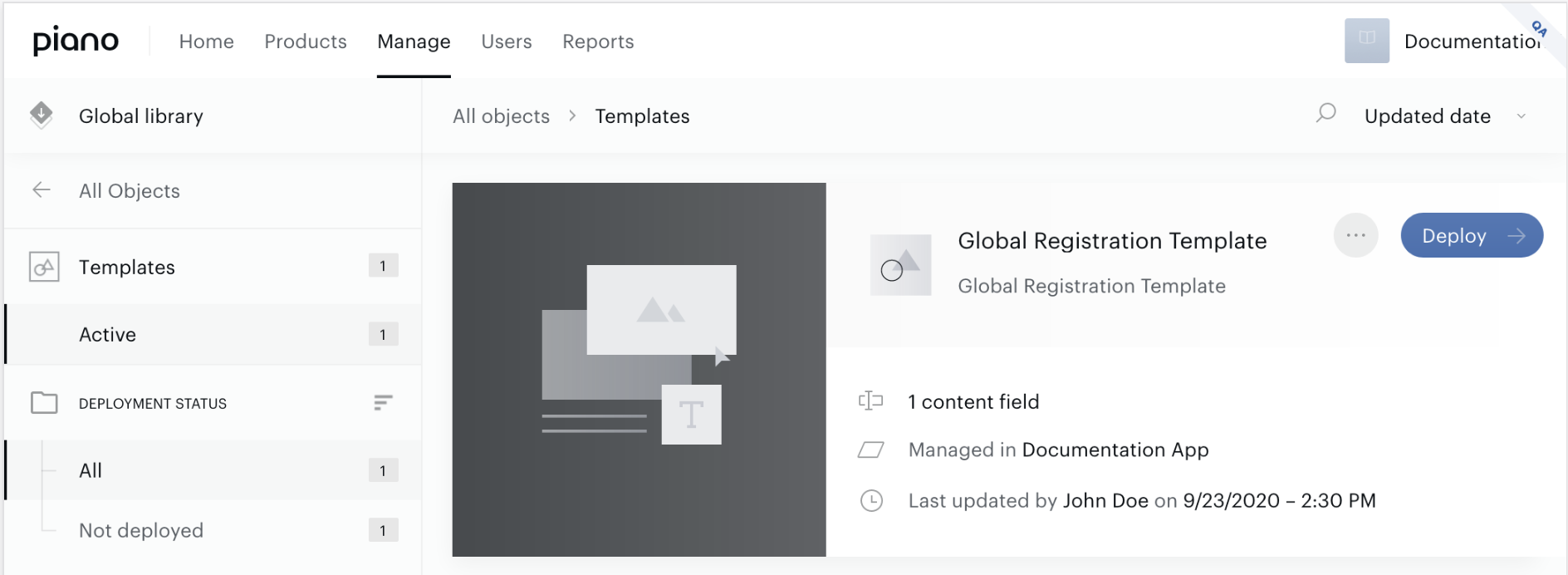
Task: Open the Users section
Action: [x=507, y=42]
